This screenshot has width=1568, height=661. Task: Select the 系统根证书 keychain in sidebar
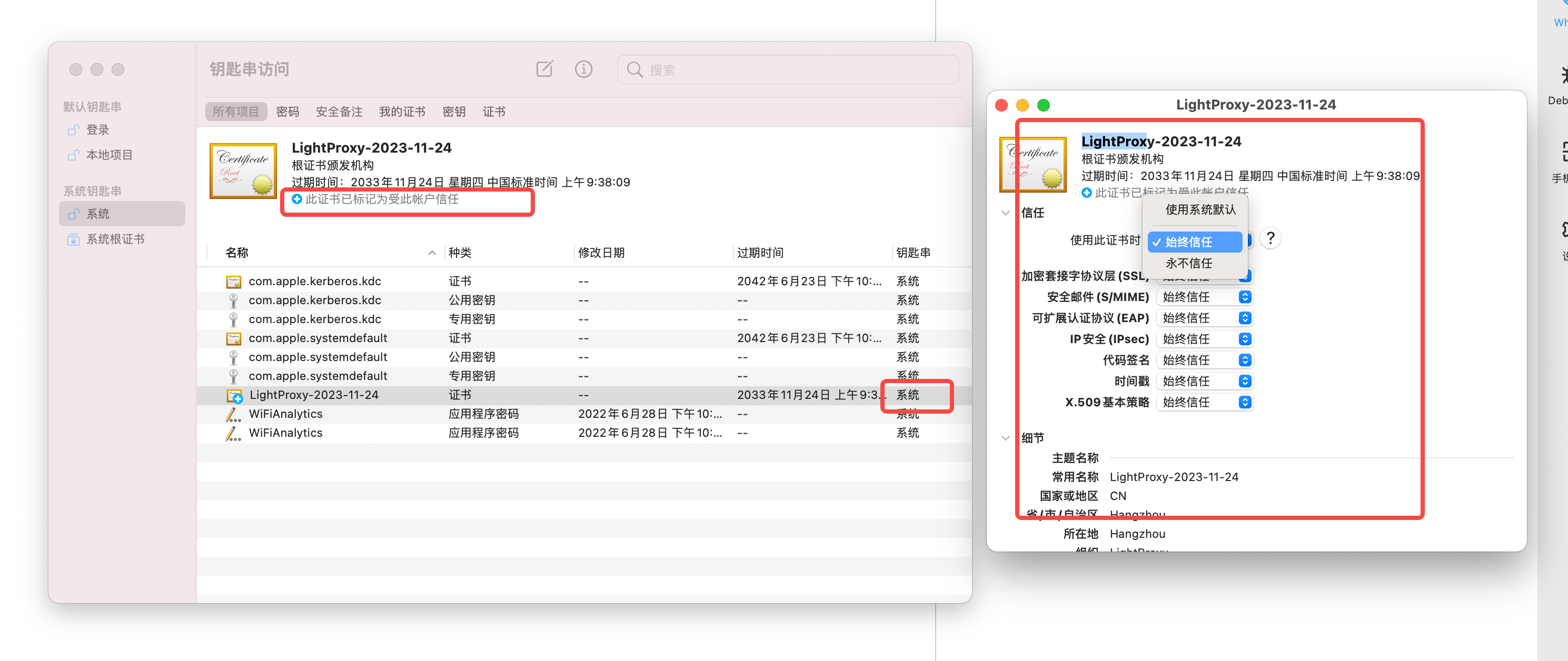[115, 239]
